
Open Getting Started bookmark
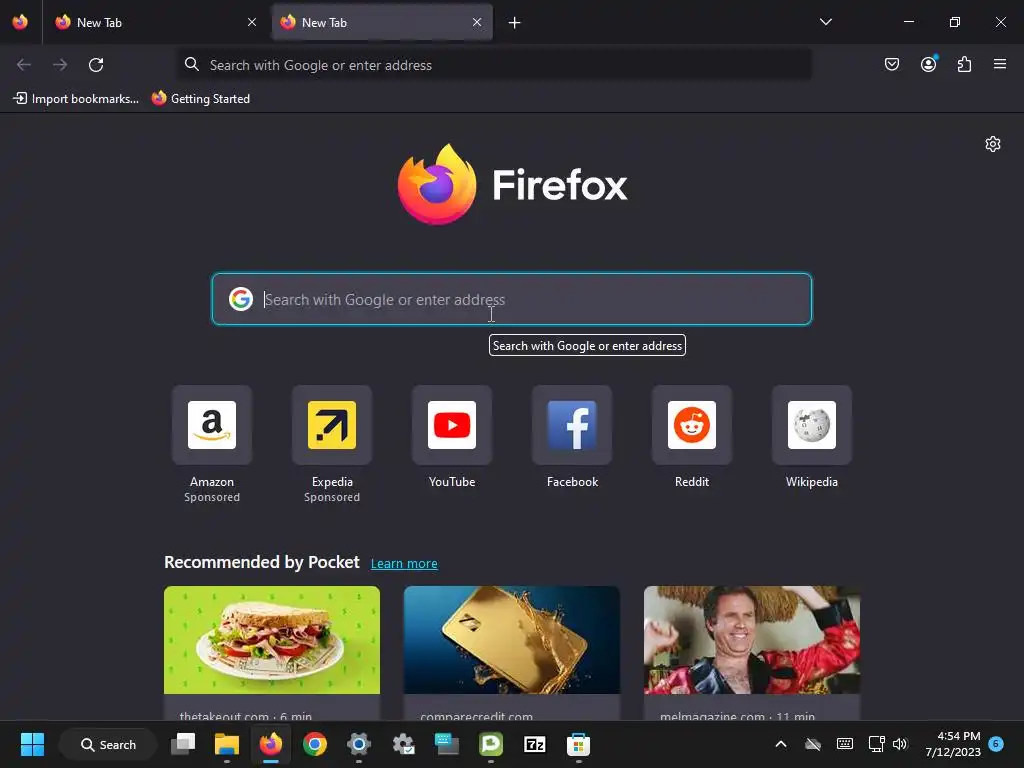point(201,99)
